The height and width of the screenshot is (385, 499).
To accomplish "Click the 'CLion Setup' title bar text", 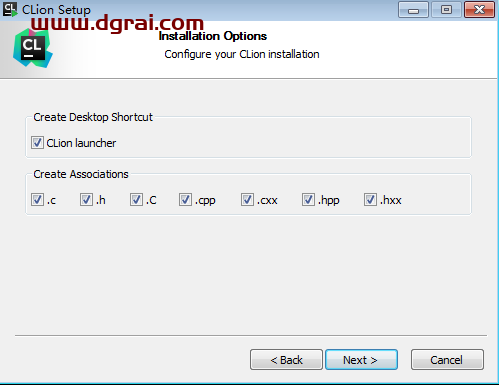I will pos(56,10).
